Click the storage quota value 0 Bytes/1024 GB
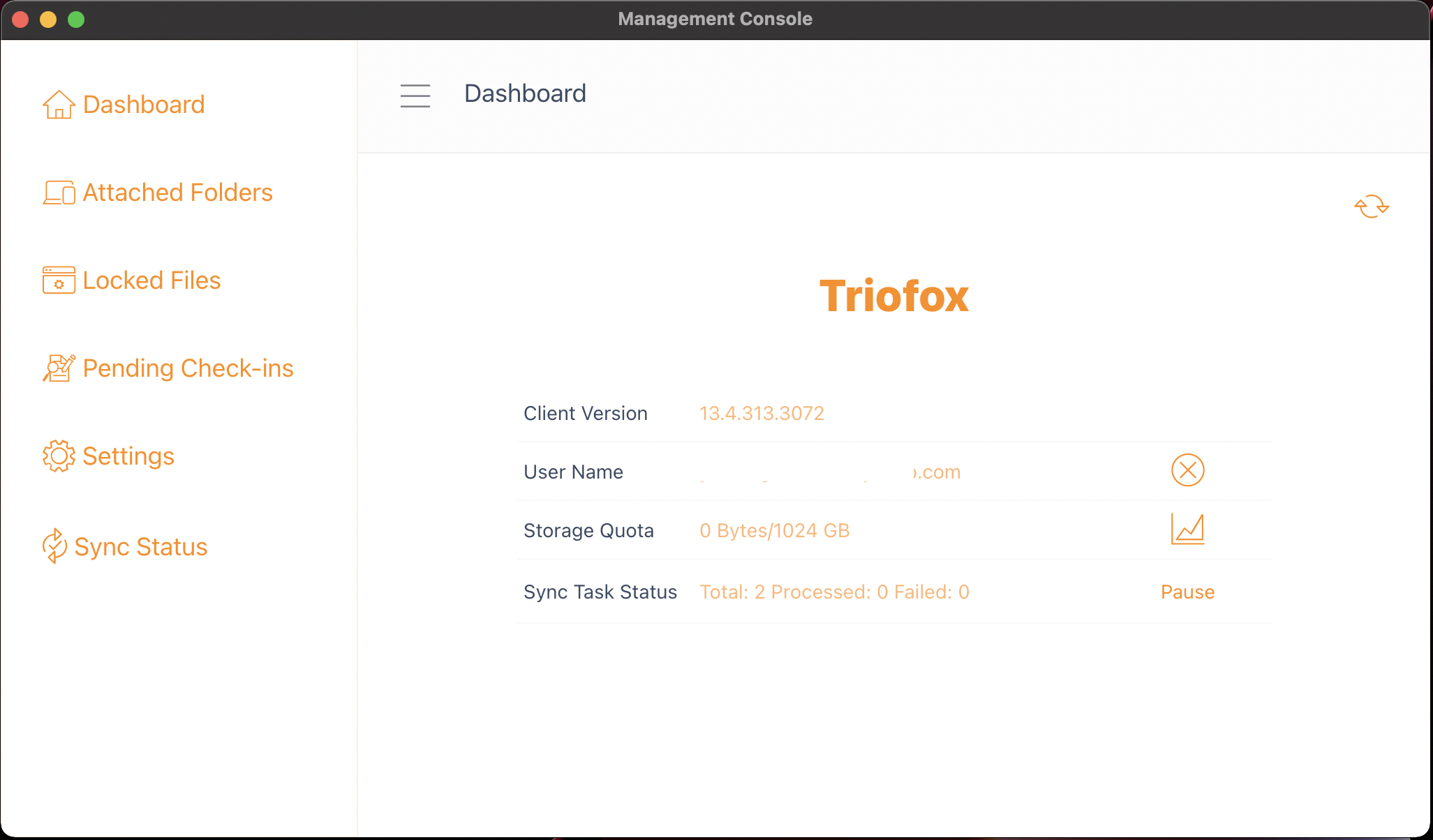The height and width of the screenshot is (840, 1433). [x=775, y=531]
